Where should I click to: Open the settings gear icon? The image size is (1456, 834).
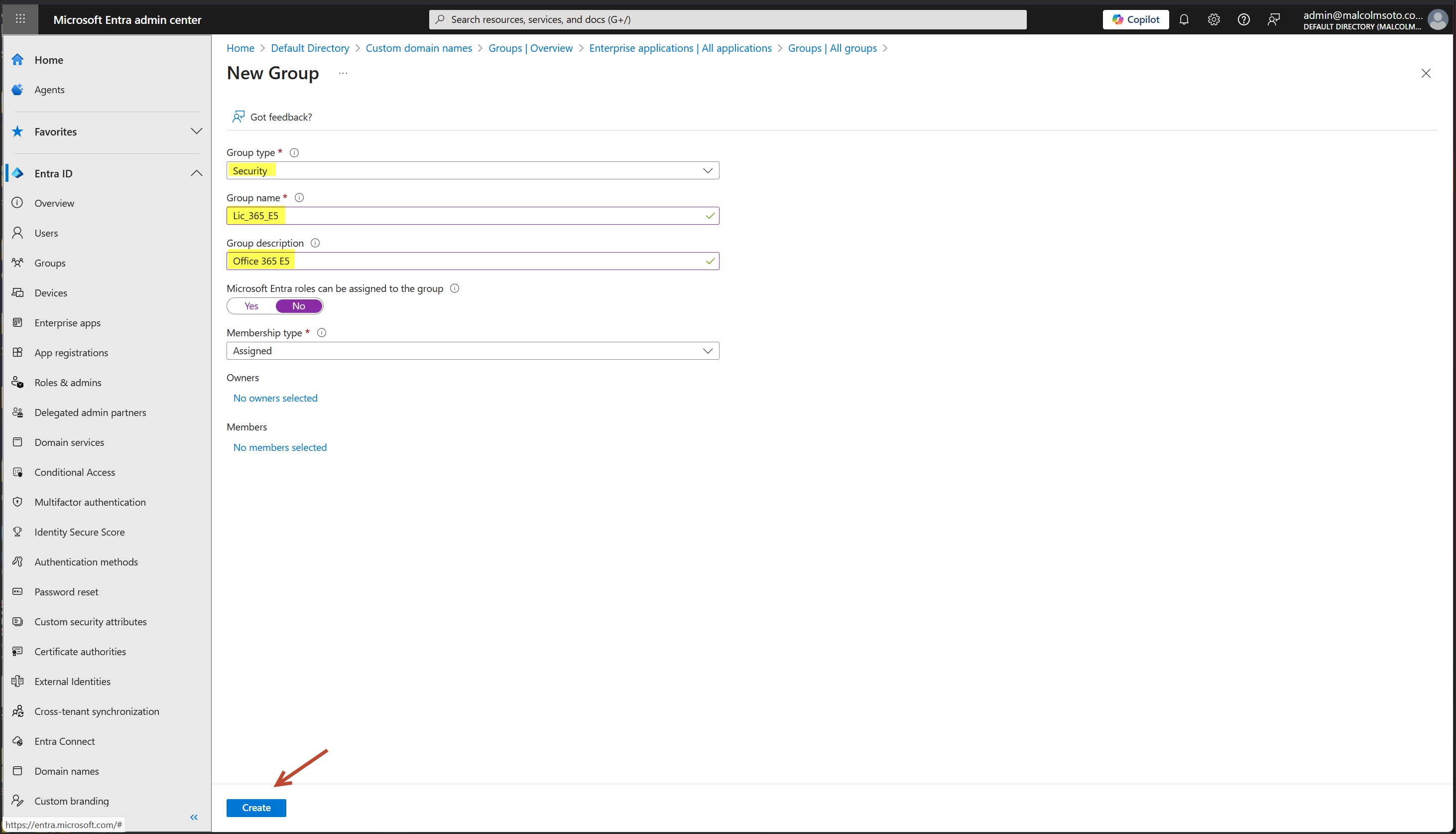pyautogui.click(x=1213, y=19)
